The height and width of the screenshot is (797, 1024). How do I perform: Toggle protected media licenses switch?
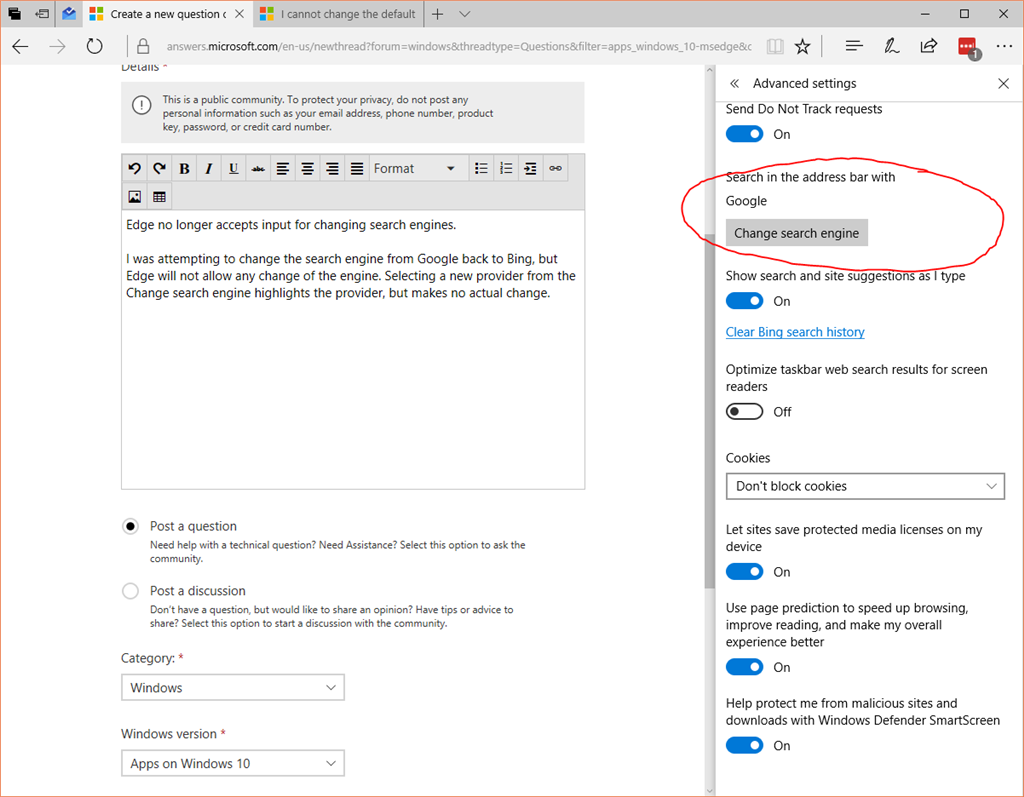pos(744,572)
